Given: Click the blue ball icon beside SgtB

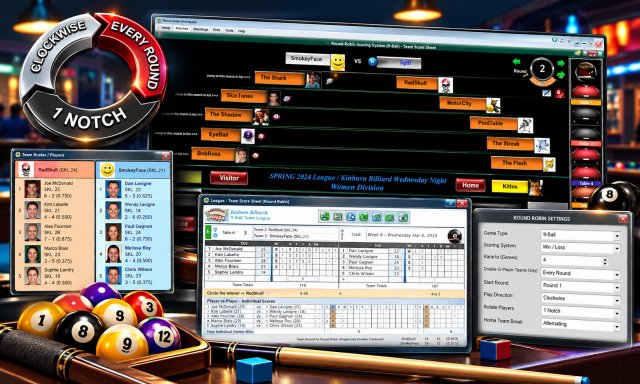Looking at the screenshot, I should pos(372,62).
